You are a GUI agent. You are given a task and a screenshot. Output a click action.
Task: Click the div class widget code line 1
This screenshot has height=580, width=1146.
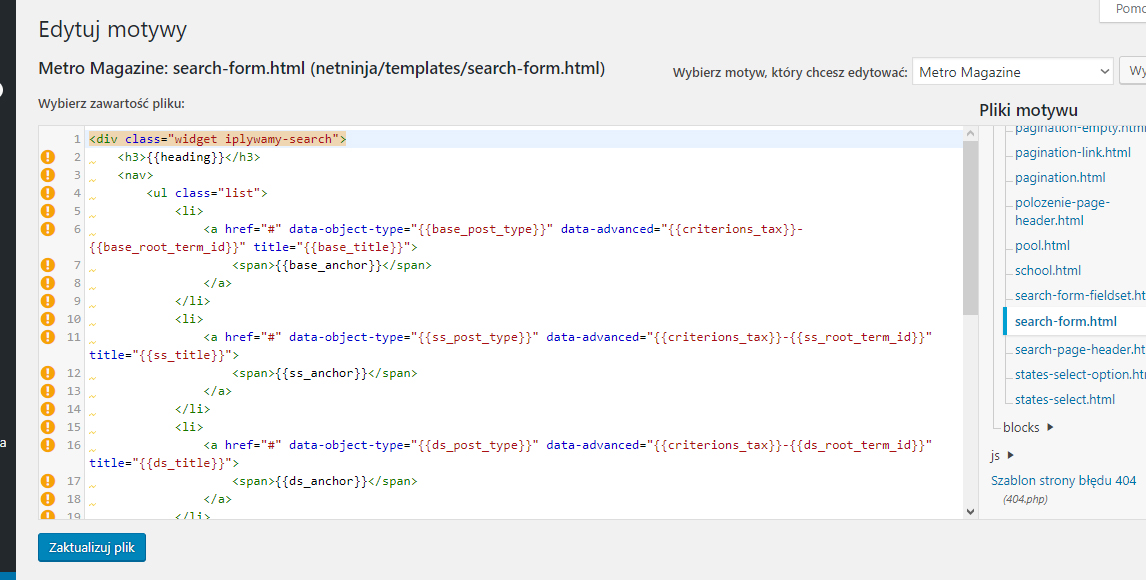tap(218, 139)
